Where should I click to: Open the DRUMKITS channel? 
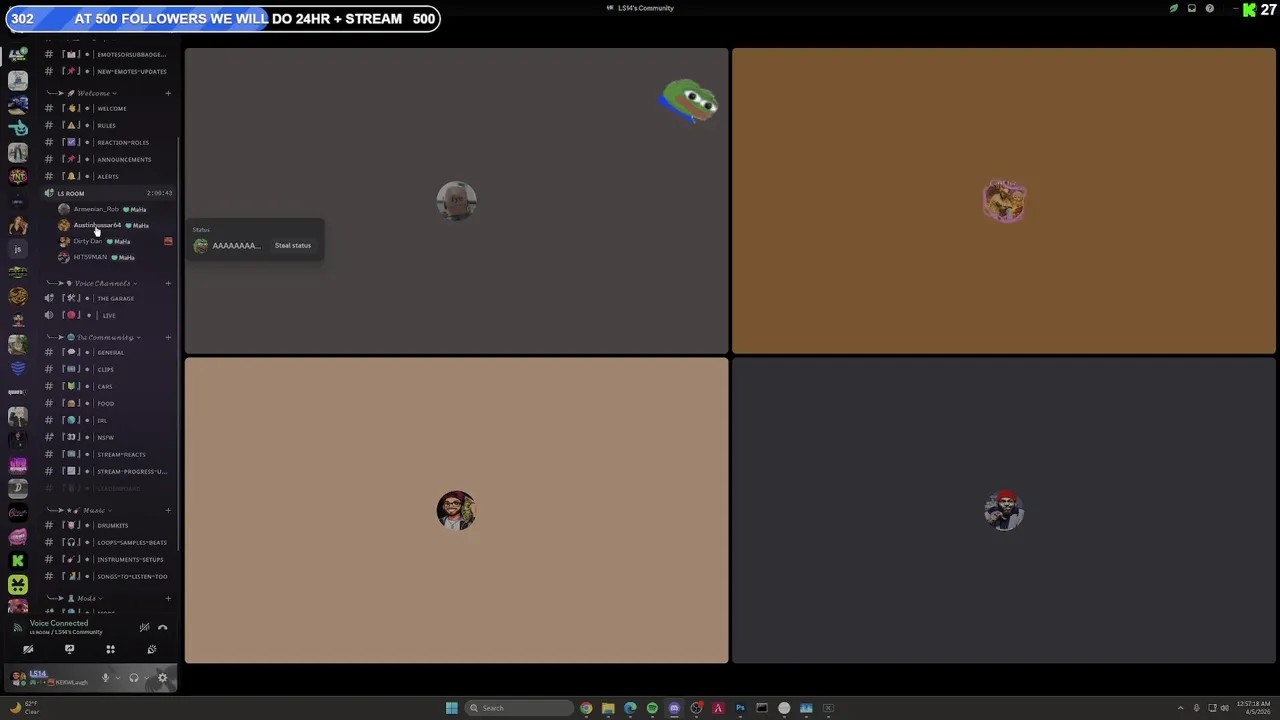click(x=108, y=525)
